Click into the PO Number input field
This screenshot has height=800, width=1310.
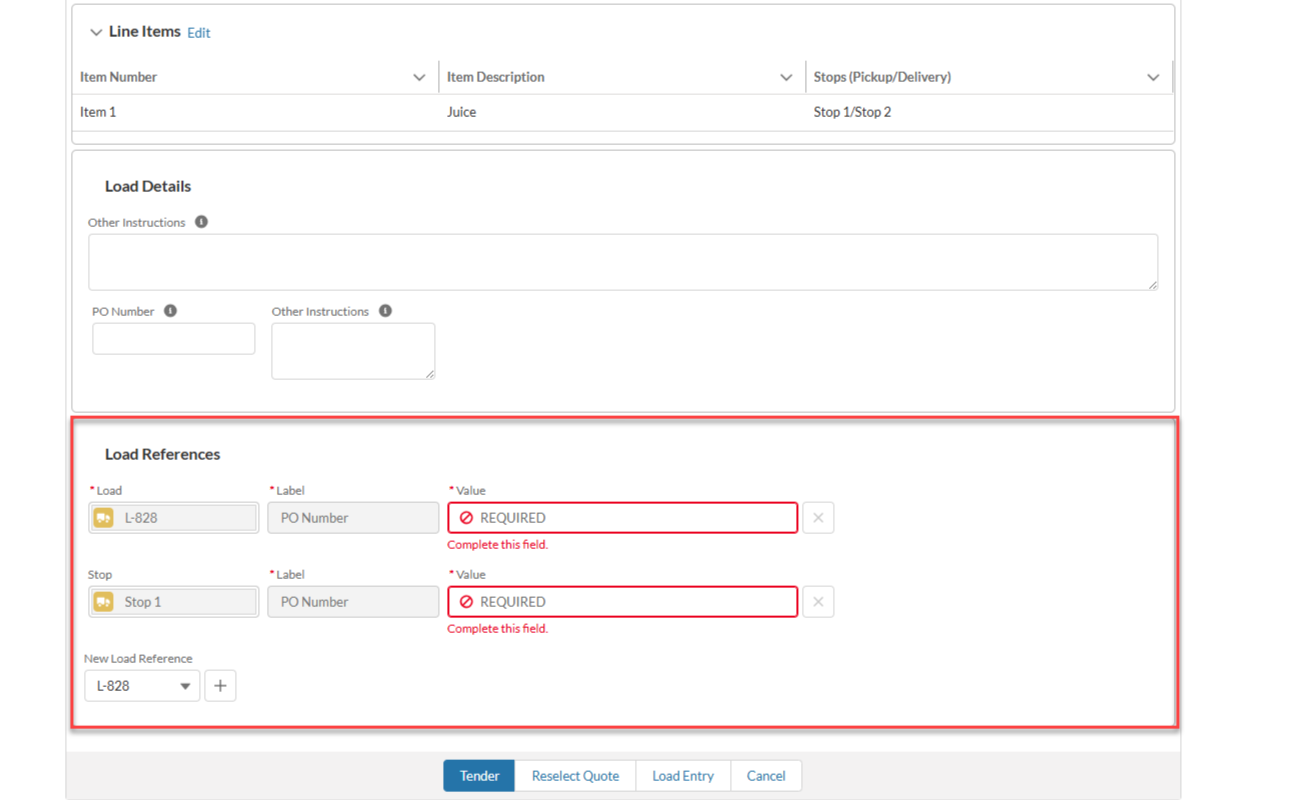click(174, 339)
